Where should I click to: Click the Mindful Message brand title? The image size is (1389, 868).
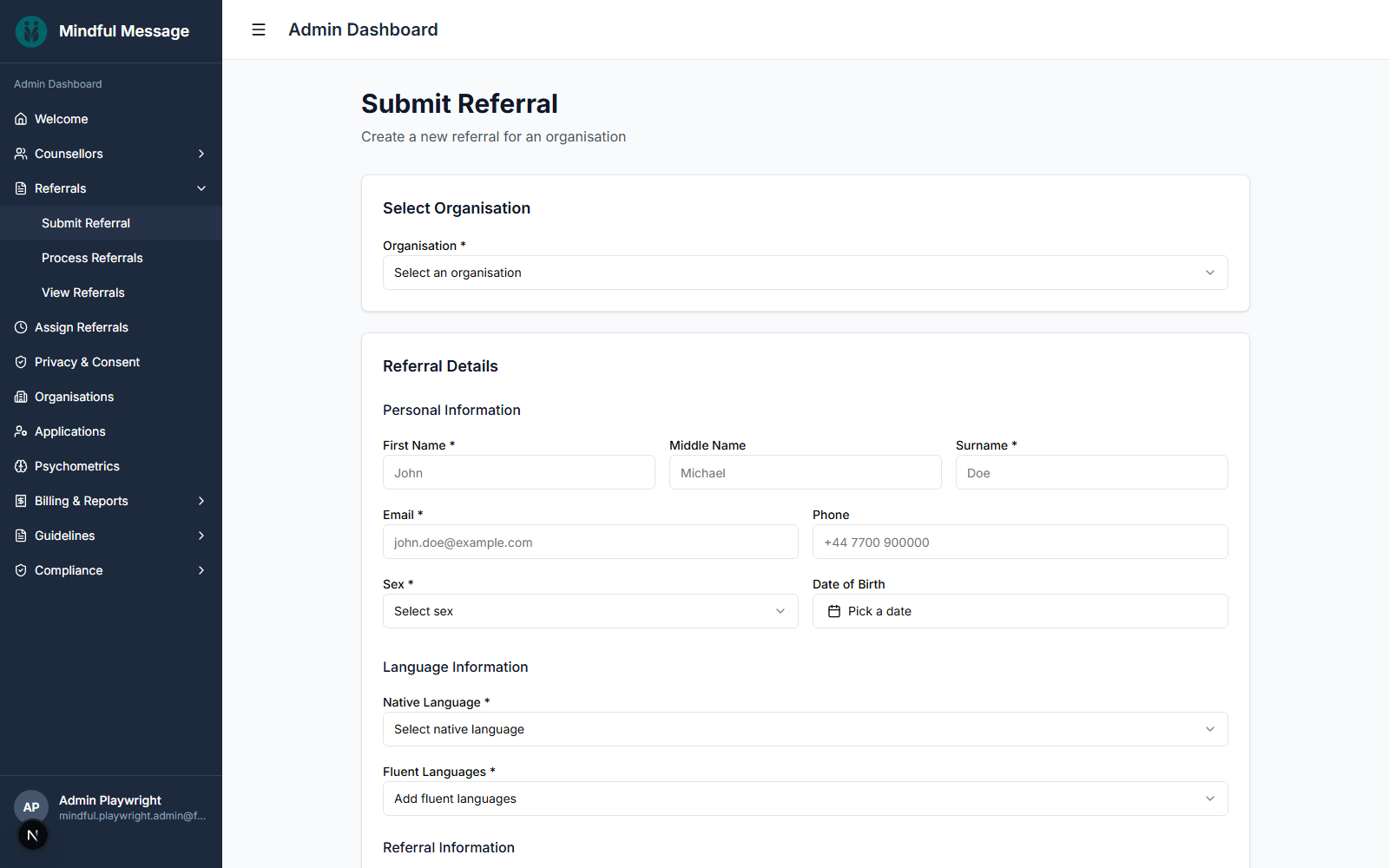[x=124, y=31]
